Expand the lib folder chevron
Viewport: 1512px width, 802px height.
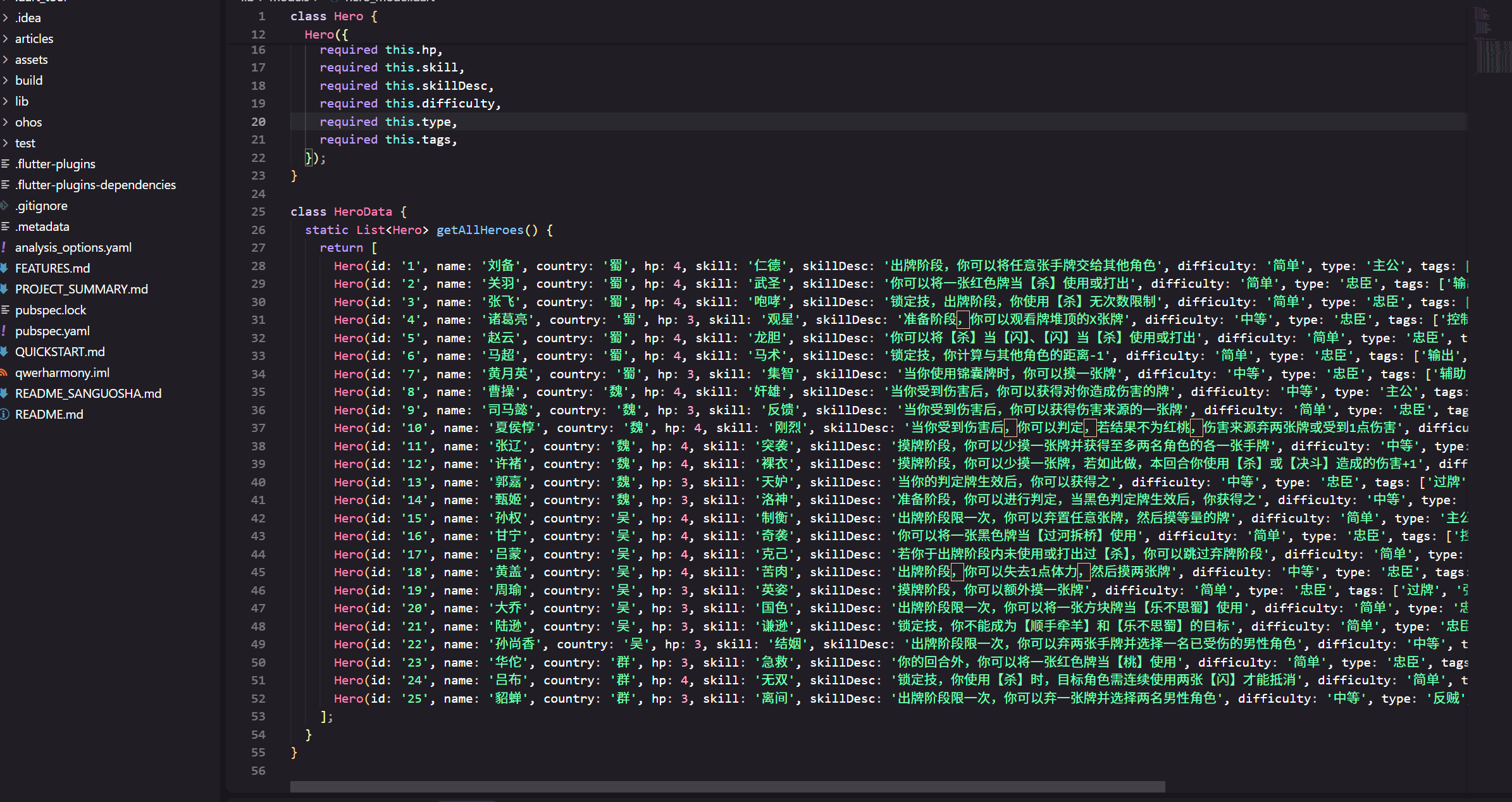point(5,101)
